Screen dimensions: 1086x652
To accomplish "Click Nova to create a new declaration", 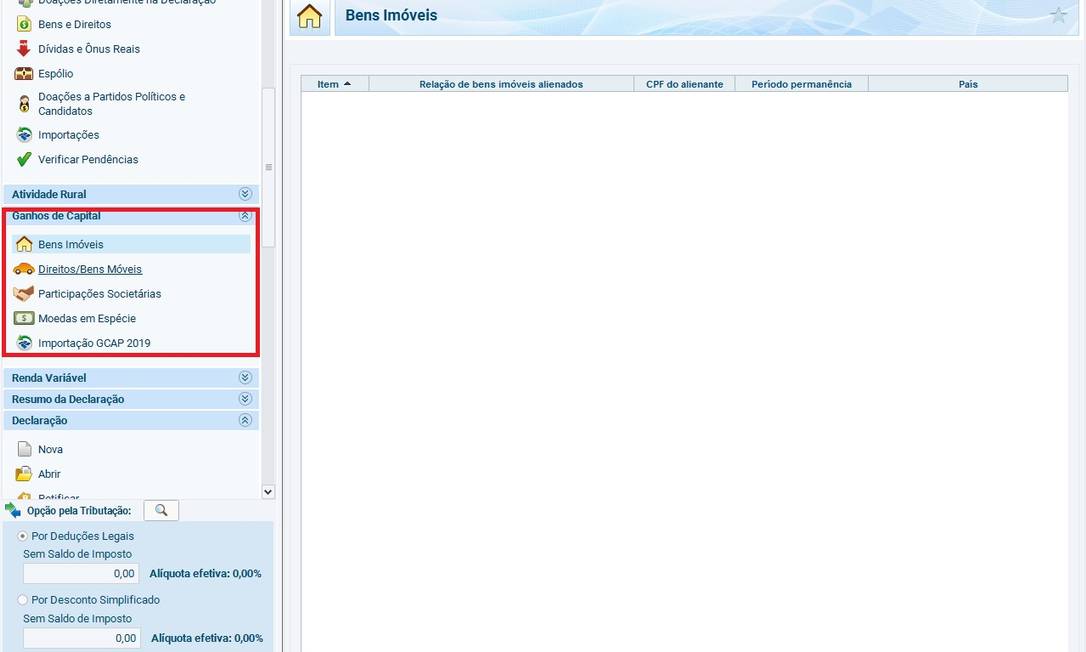I will (x=50, y=449).
